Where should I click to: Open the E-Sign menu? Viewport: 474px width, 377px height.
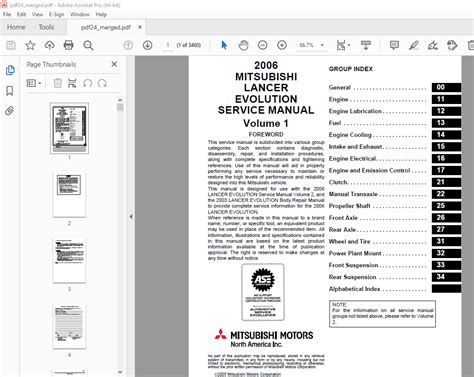(x=56, y=14)
